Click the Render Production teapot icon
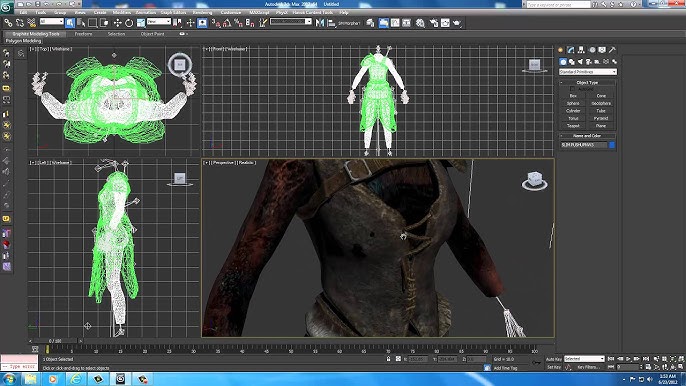The height and width of the screenshot is (386, 686). click(457, 23)
